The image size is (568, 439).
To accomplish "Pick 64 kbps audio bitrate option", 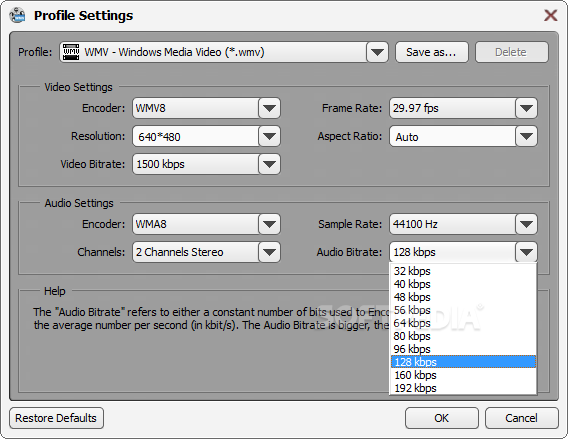I will [463, 323].
